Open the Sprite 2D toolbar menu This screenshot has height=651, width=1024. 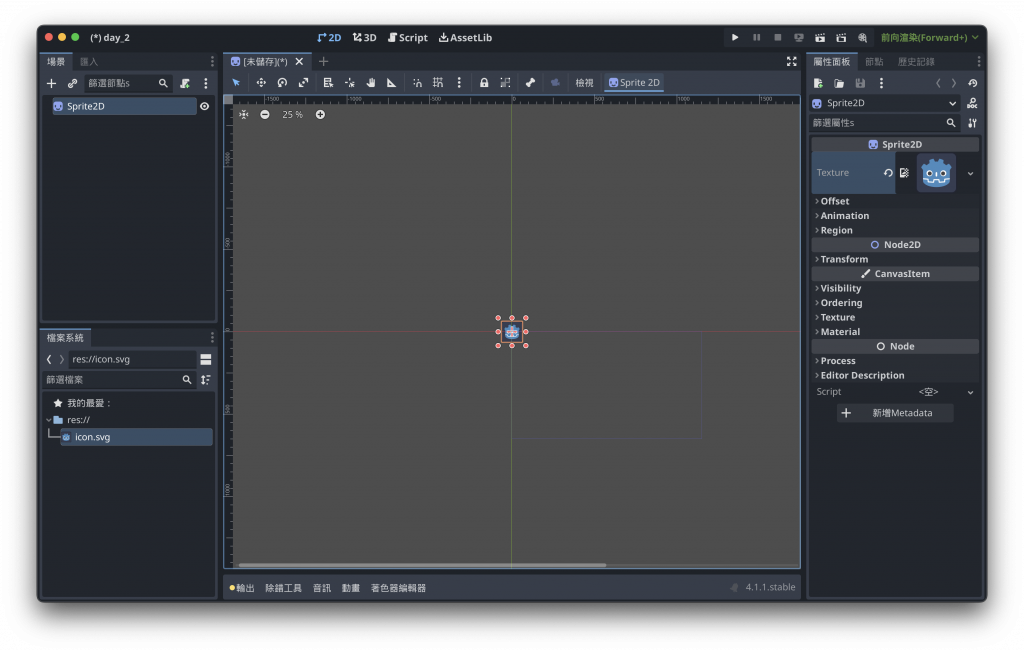[x=634, y=82]
